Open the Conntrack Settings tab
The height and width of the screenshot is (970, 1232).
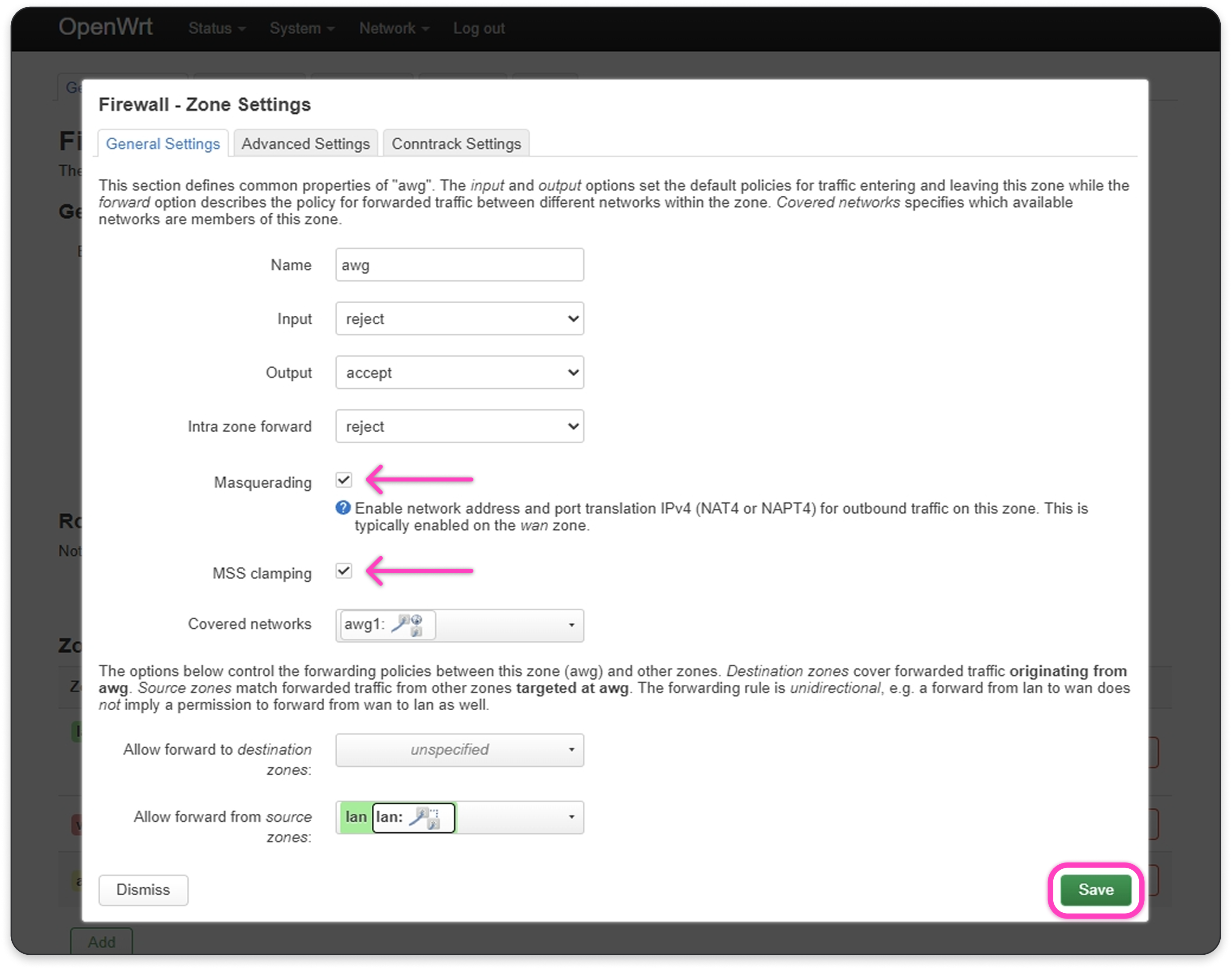click(456, 144)
